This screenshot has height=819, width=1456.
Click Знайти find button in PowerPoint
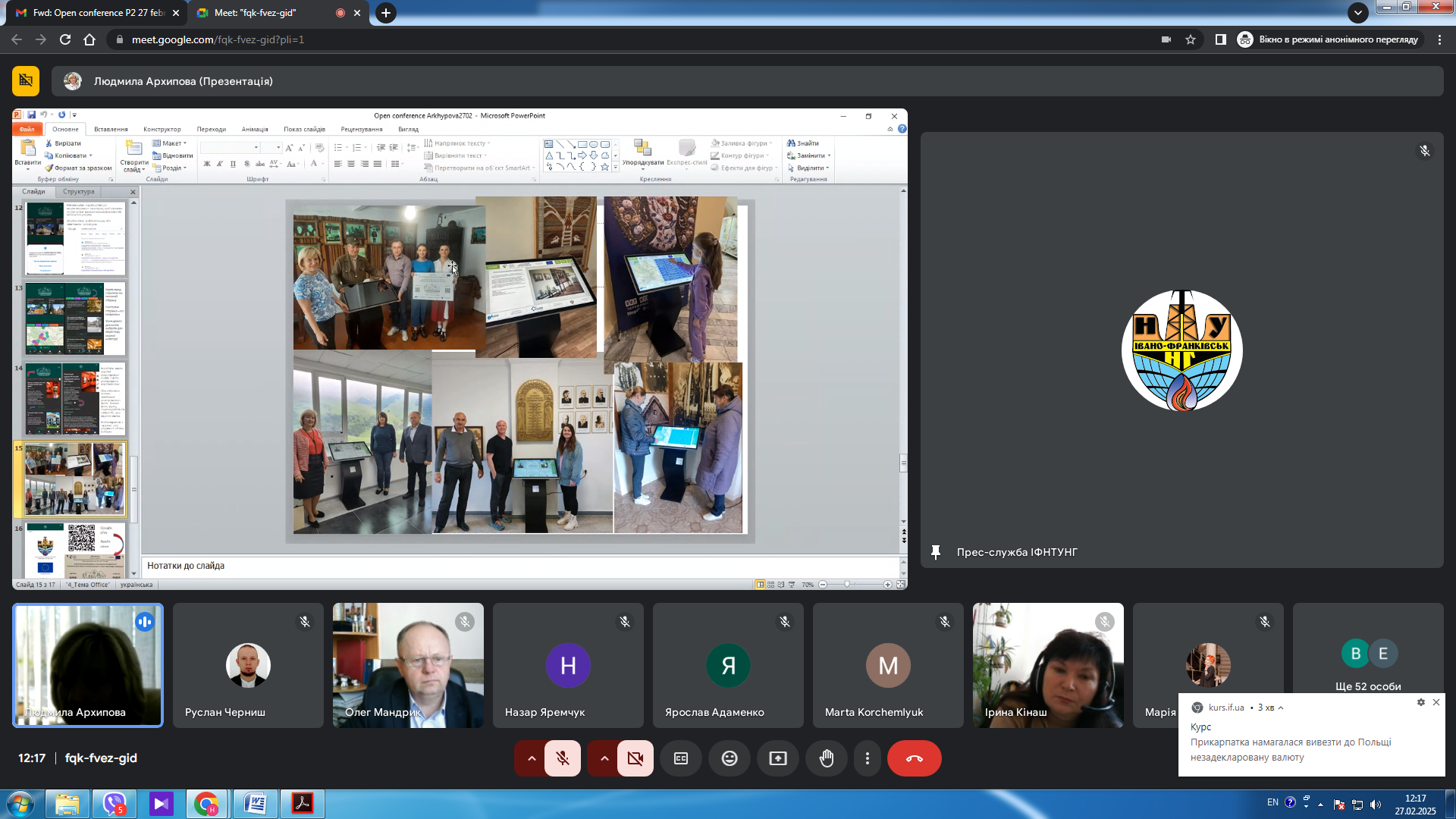tap(803, 143)
